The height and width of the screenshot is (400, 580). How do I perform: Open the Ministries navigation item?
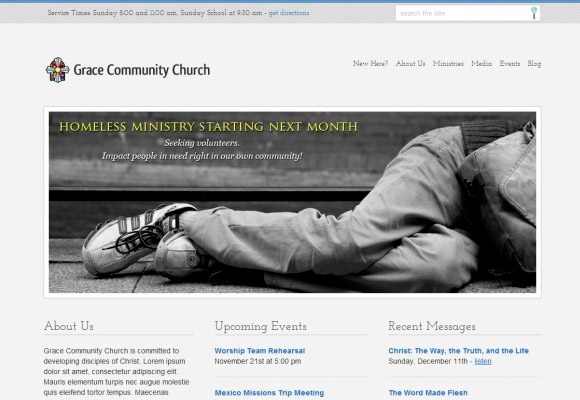448,64
